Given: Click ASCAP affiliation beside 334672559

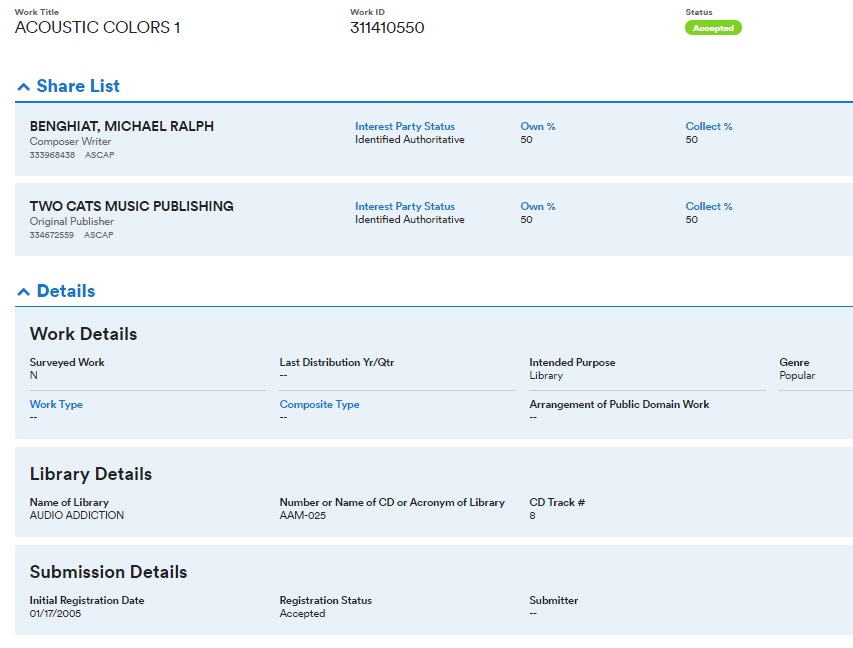Looking at the screenshot, I should coord(98,235).
